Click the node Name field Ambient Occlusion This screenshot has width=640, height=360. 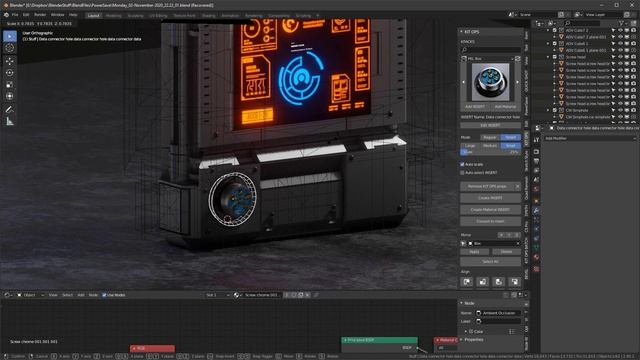pyautogui.click(x=498, y=313)
